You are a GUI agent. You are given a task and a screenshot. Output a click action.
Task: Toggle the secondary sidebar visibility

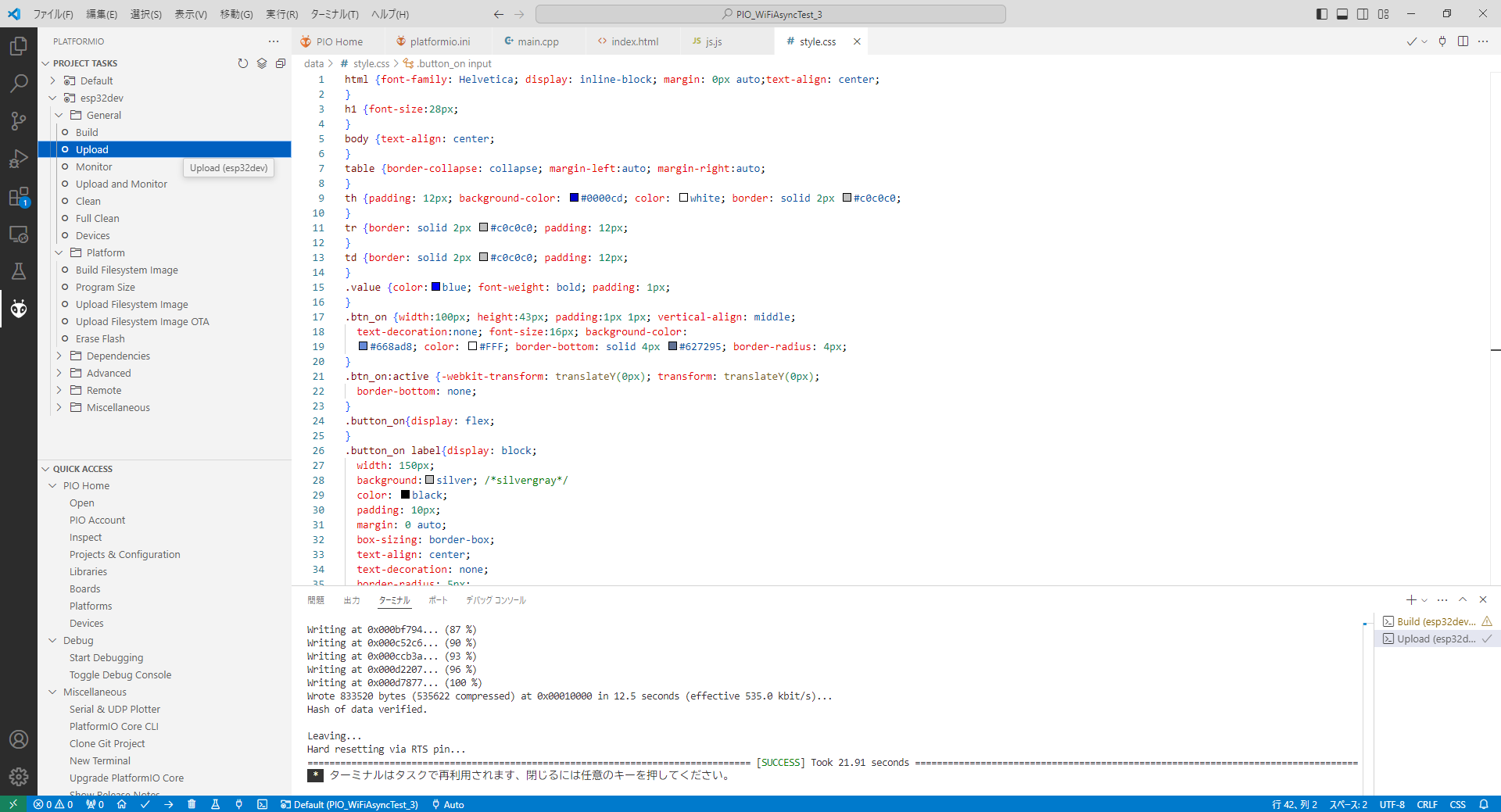pyautogui.click(x=1363, y=14)
